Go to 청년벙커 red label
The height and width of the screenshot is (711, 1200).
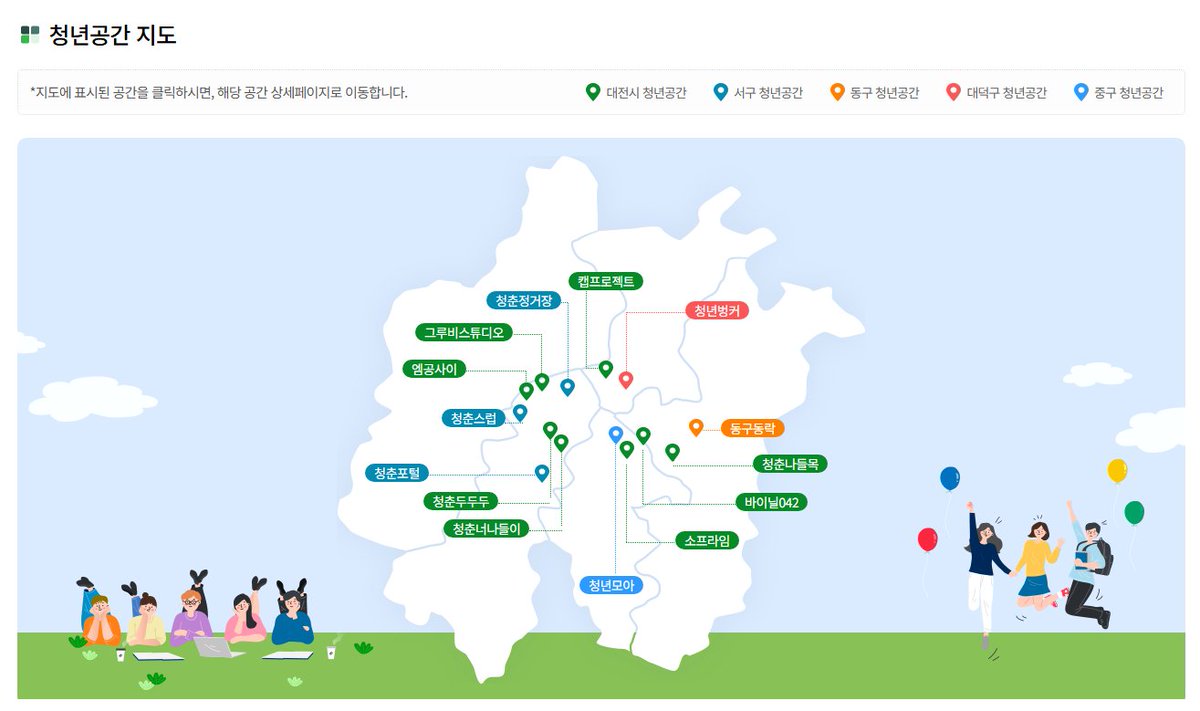click(717, 311)
